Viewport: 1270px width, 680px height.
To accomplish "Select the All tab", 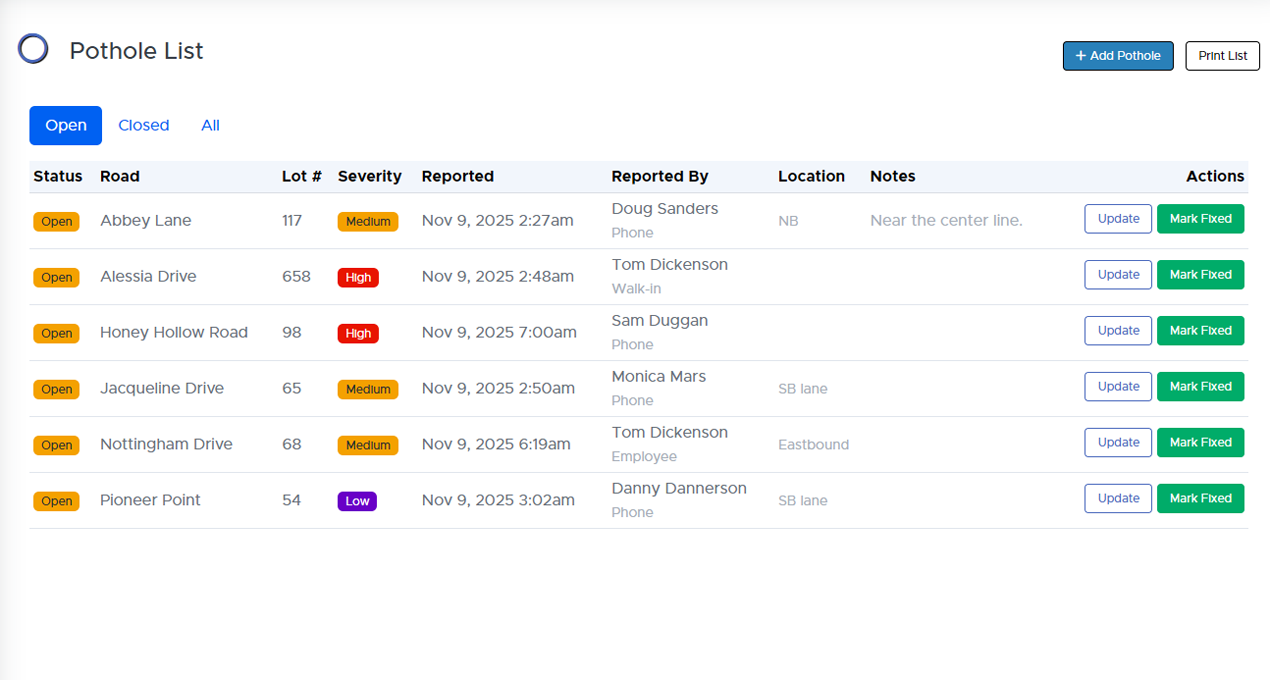I will pyautogui.click(x=210, y=126).
